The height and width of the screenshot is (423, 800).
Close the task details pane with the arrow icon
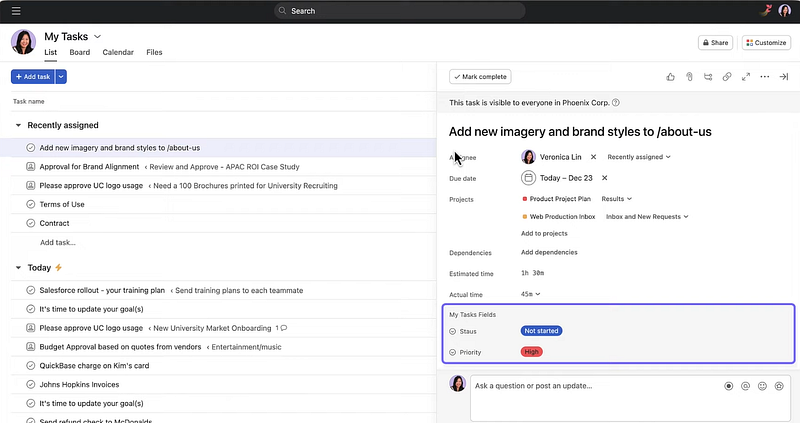point(783,76)
